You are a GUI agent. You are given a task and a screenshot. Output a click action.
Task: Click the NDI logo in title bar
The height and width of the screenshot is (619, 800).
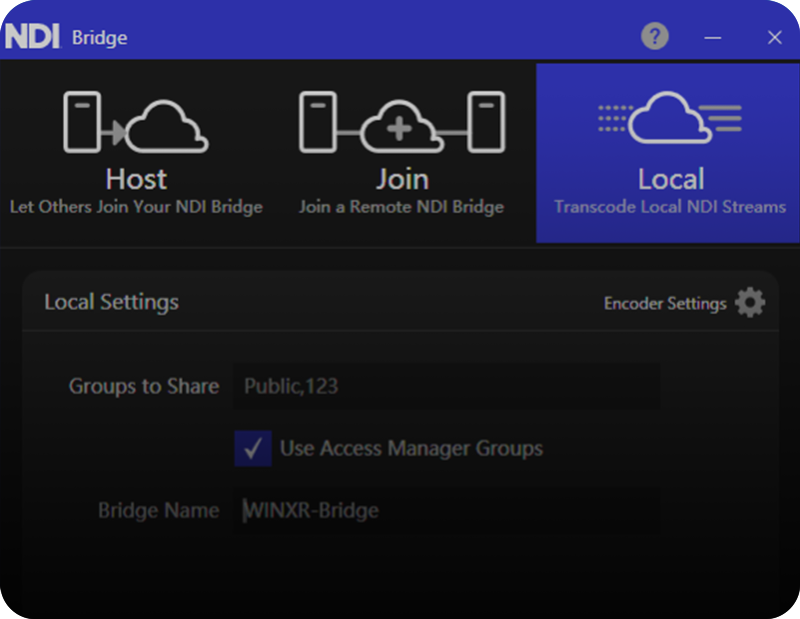click(33, 37)
